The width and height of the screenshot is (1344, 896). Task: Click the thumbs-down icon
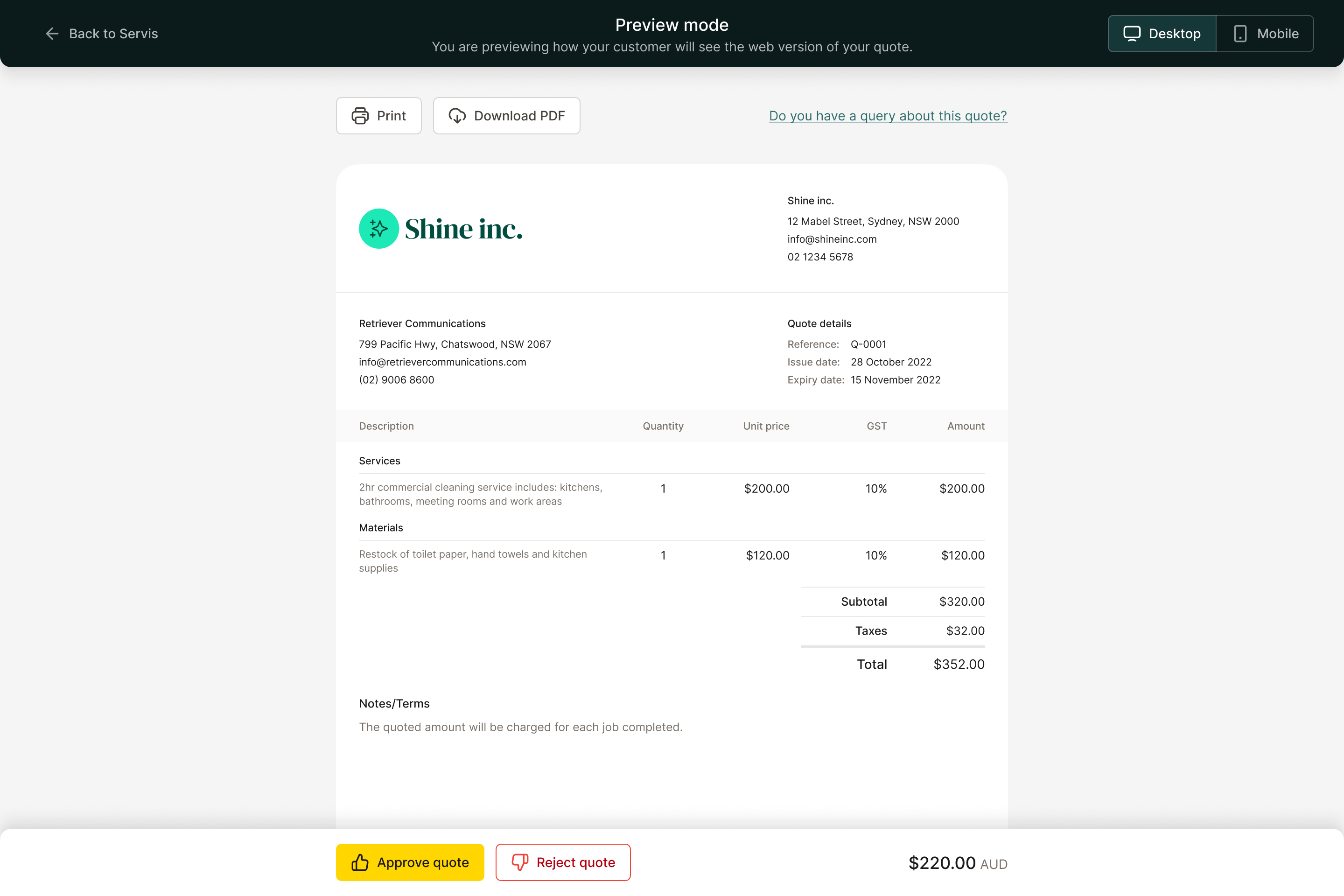pyautogui.click(x=519, y=862)
